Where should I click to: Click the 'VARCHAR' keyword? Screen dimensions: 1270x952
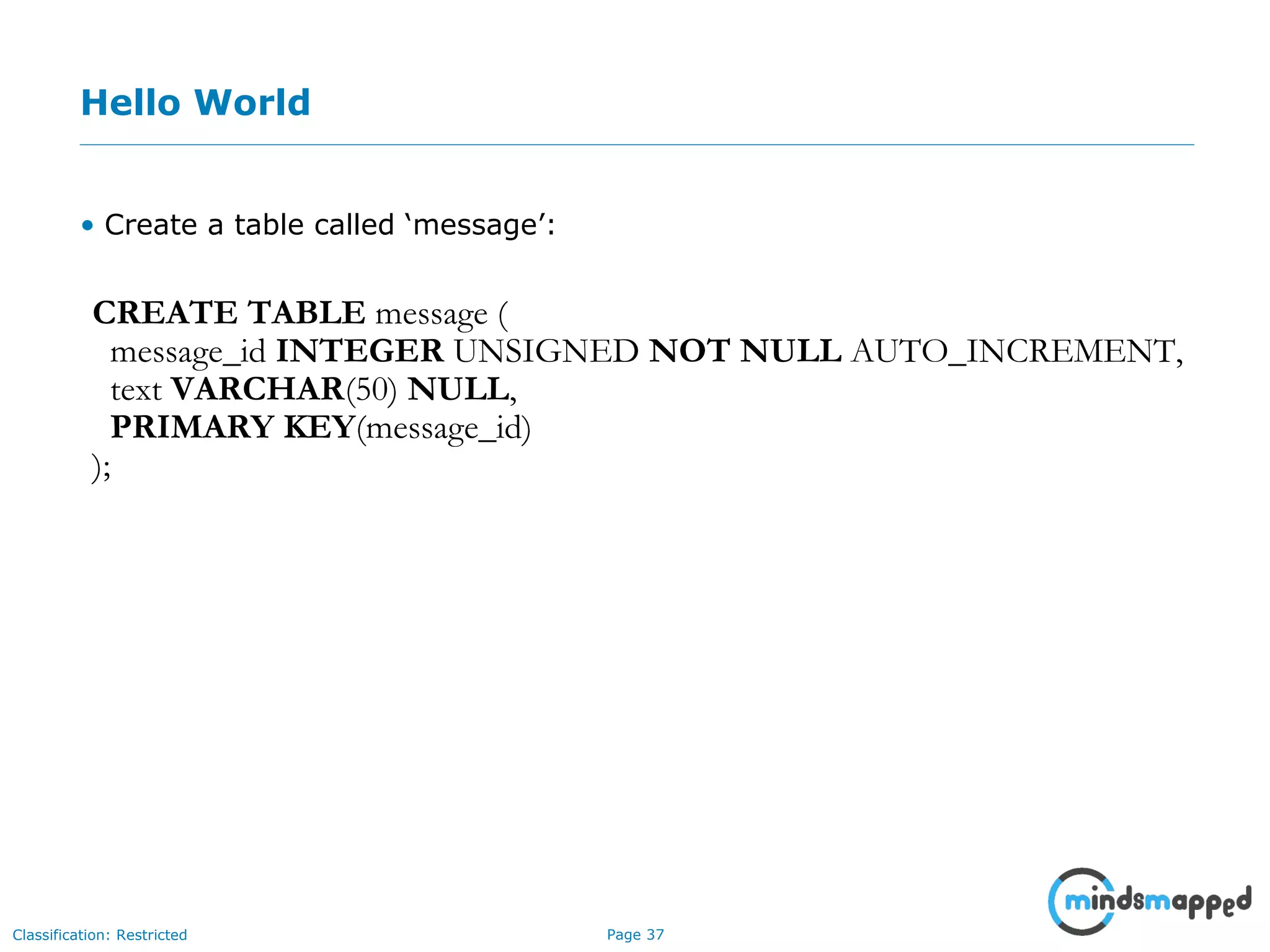pos(257,390)
